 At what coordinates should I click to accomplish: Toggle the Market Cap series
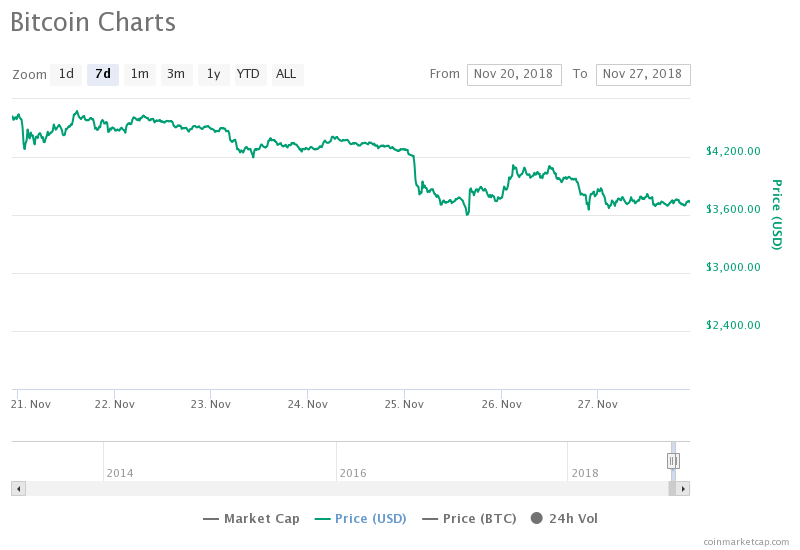(x=251, y=518)
